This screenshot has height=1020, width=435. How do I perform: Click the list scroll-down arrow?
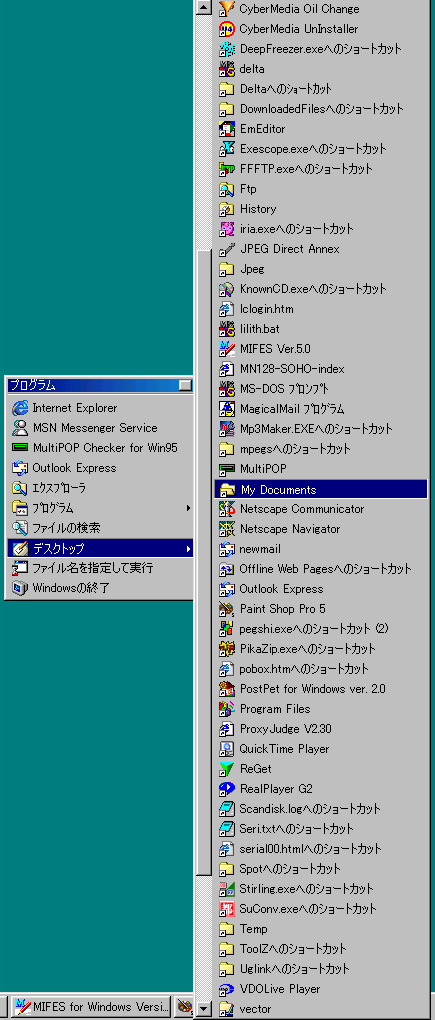pyautogui.click(x=204, y=1010)
